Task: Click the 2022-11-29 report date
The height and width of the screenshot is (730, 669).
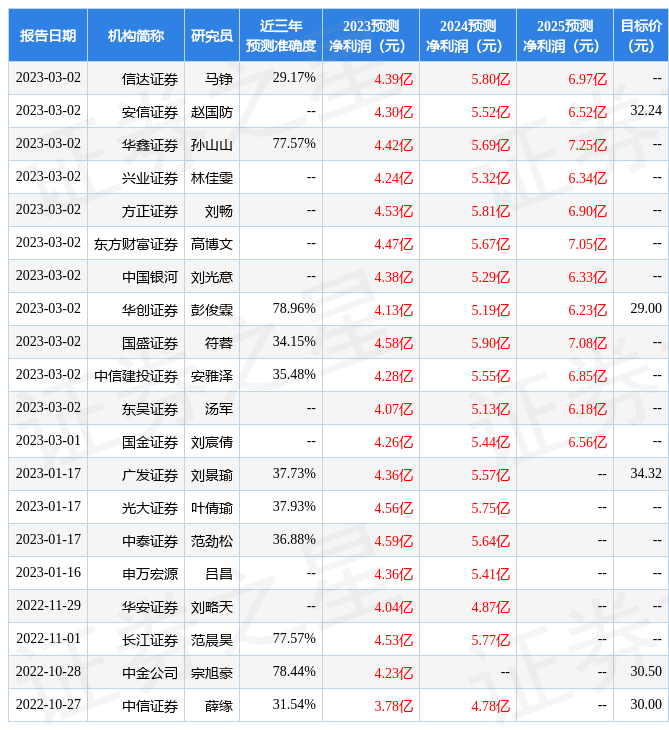Action: tap(48, 606)
